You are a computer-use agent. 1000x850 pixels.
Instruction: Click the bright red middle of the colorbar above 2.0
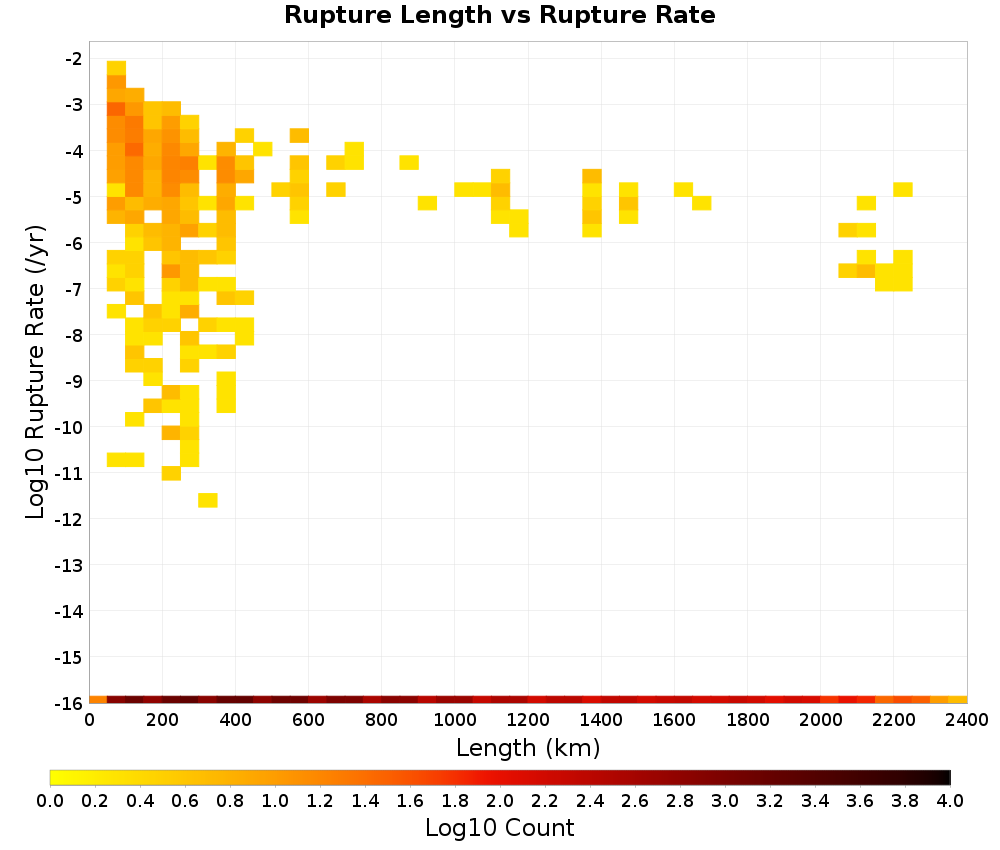click(x=500, y=777)
